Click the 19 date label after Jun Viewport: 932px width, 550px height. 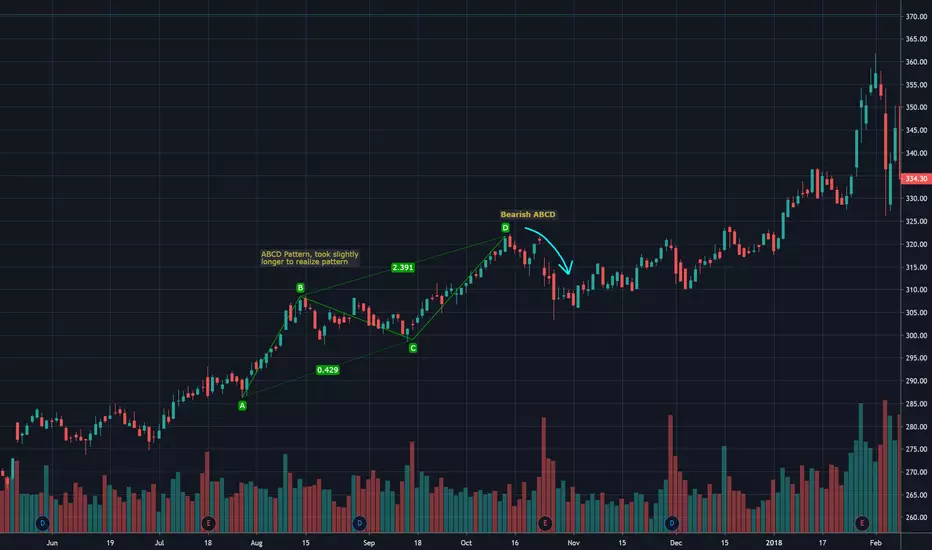tap(110, 543)
